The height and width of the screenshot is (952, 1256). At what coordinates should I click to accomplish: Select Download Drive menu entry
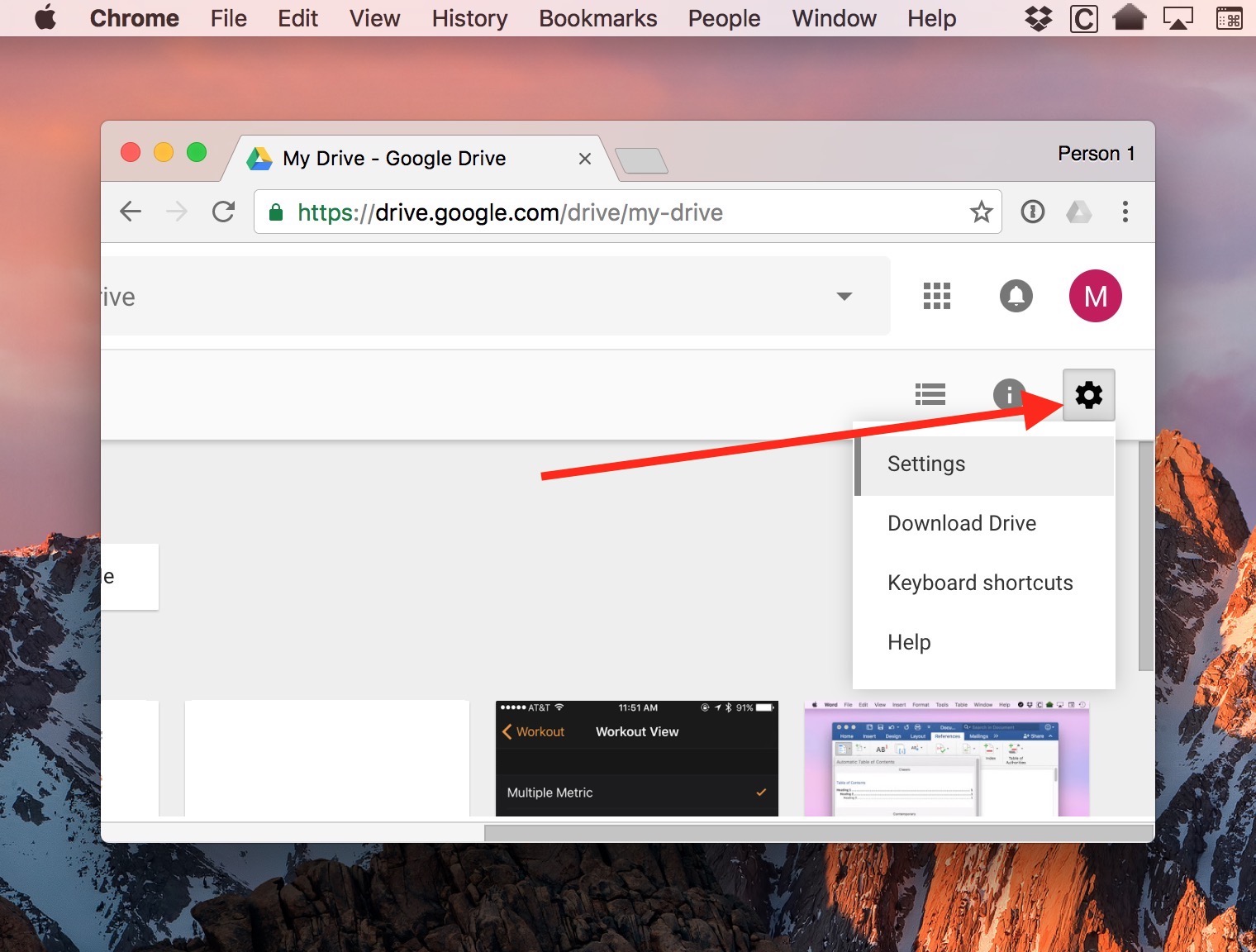(x=984, y=524)
